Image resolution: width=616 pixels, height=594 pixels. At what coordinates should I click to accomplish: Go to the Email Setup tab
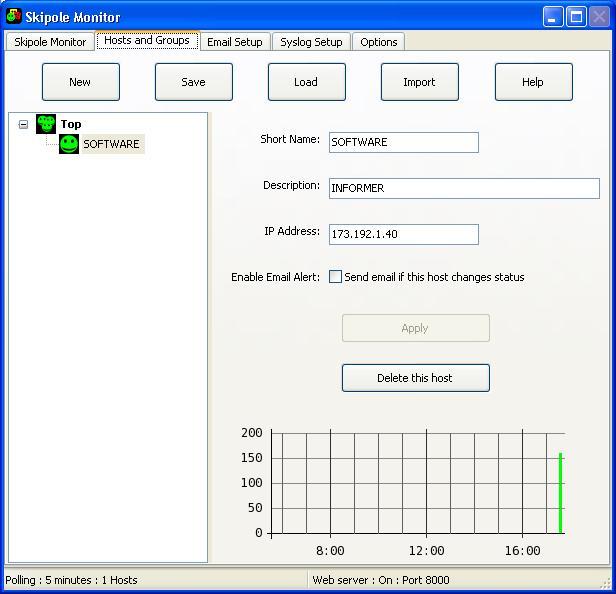(x=235, y=42)
